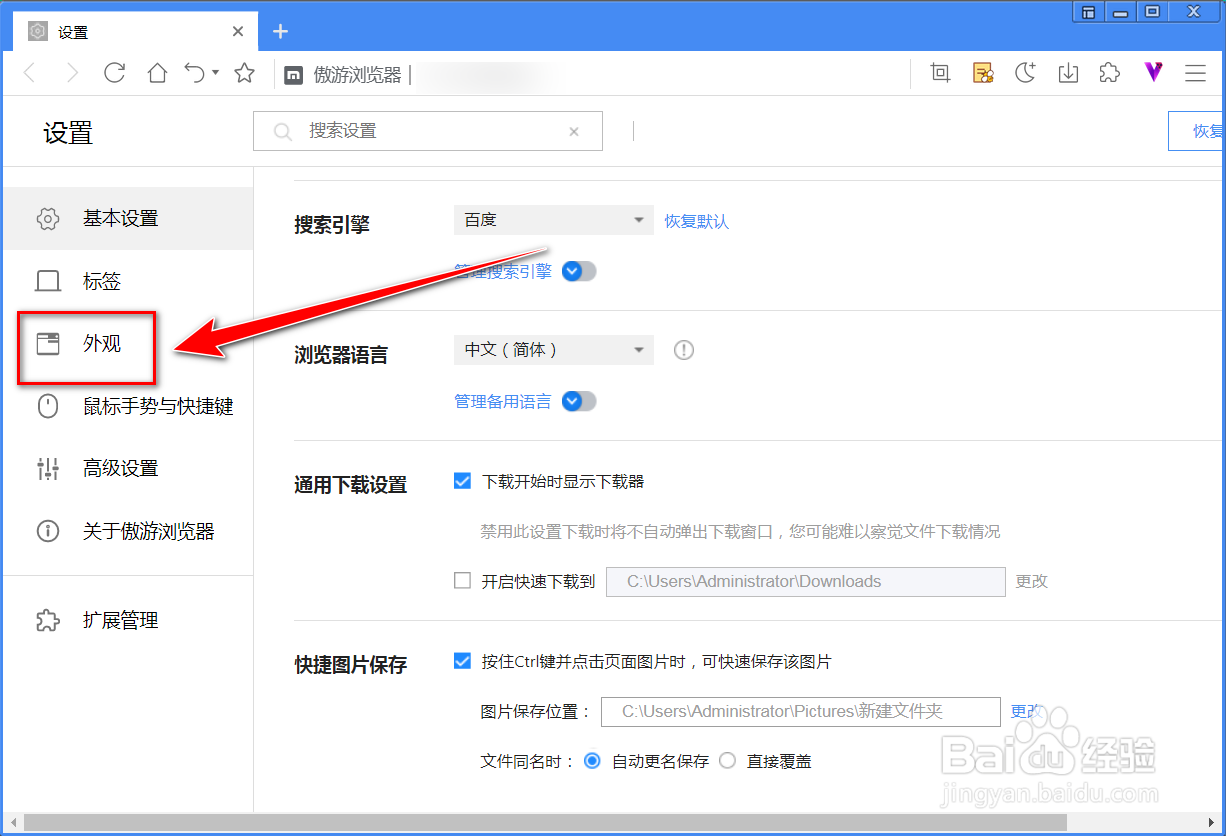Click the puzzle icon for 扩展管理
Viewport: 1226px width, 836px height.
click(48, 620)
